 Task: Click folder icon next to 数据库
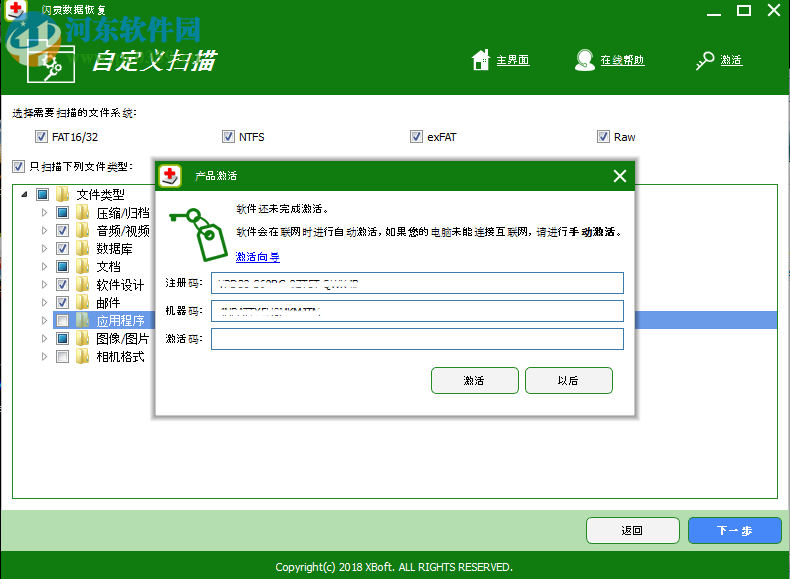(x=83, y=248)
